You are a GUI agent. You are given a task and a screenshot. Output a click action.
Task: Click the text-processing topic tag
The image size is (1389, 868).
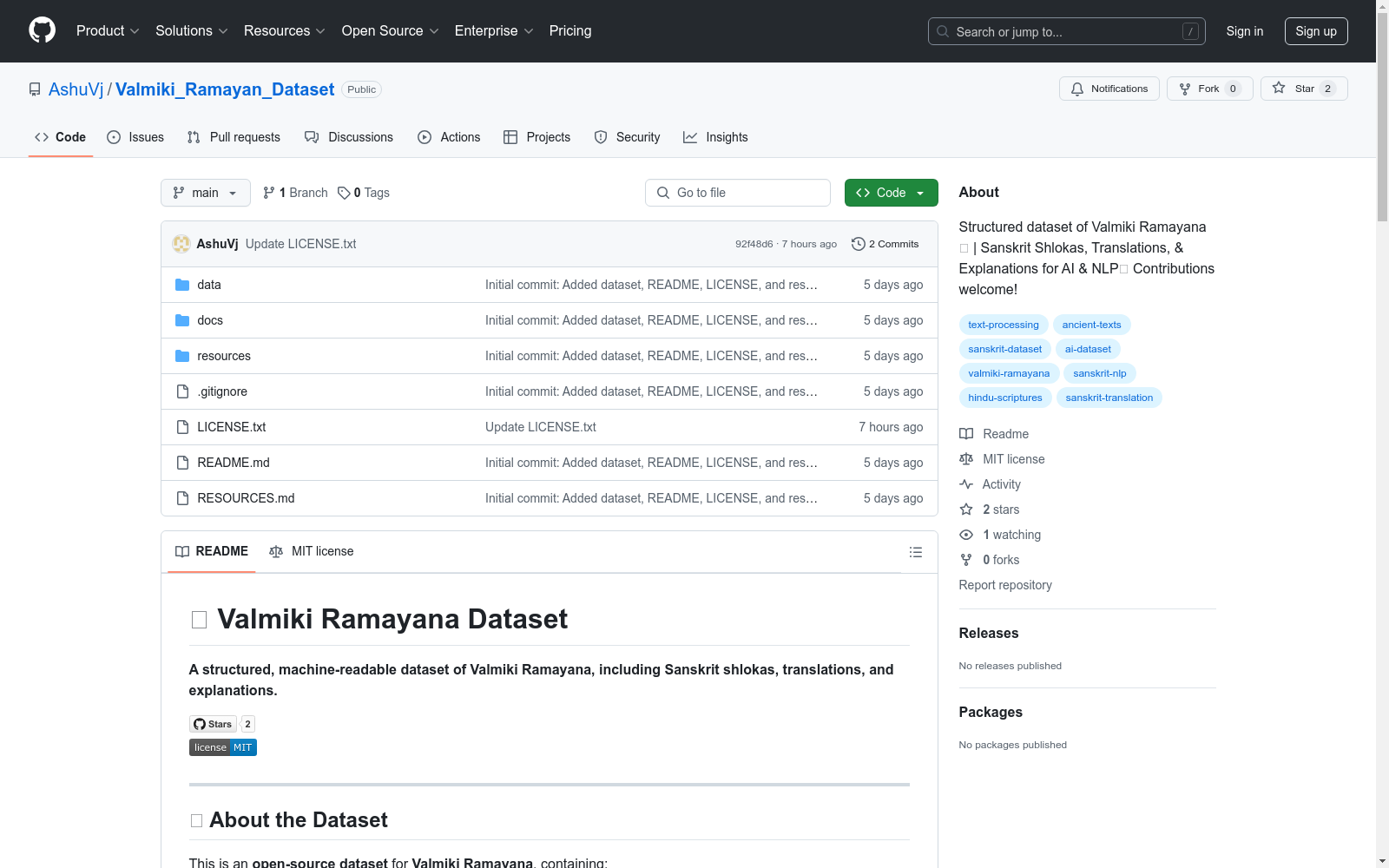[x=1004, y=325]
